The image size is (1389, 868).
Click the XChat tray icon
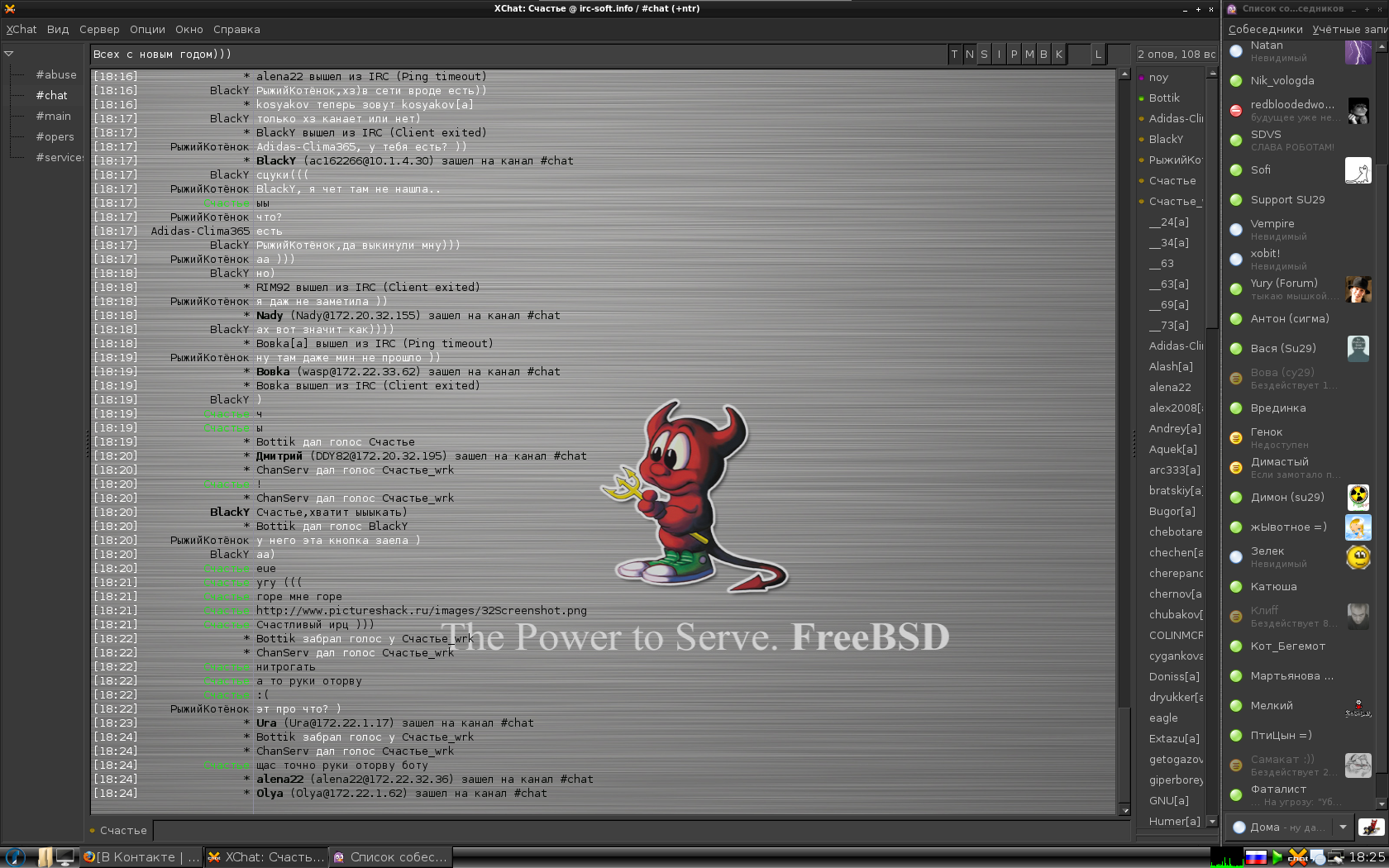1298,857
